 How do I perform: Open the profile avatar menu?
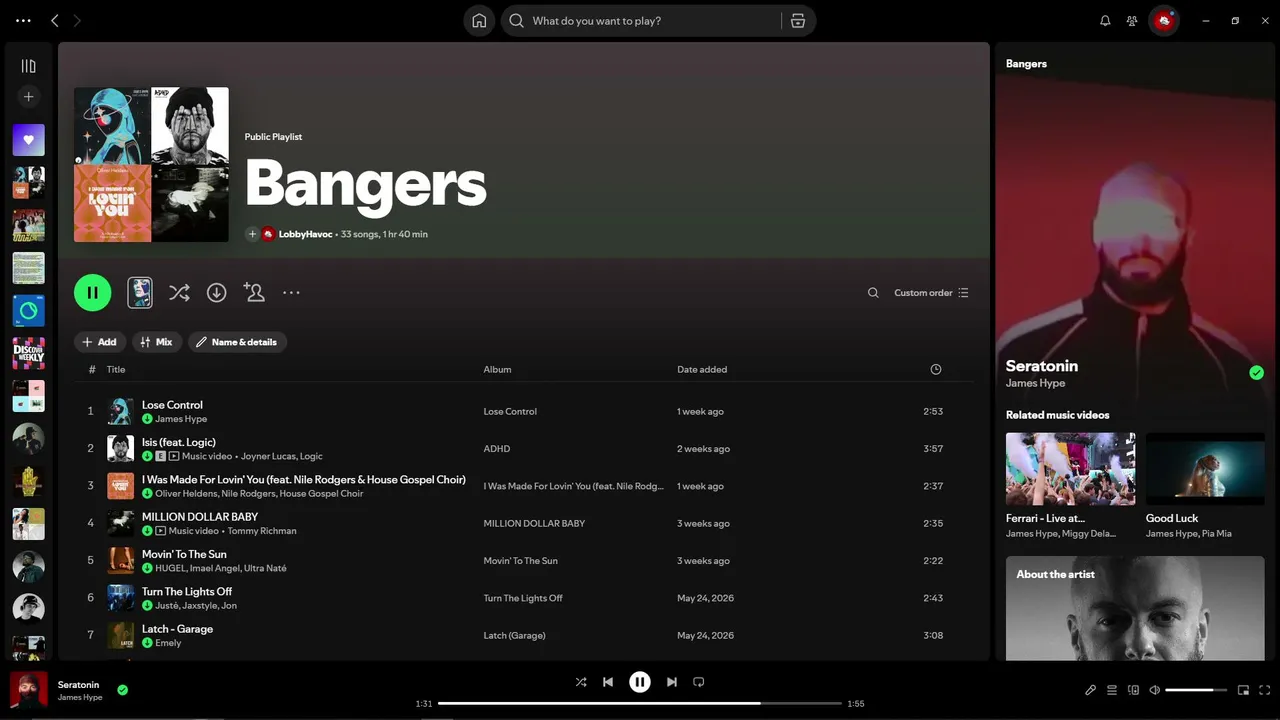click(1164, 21)
